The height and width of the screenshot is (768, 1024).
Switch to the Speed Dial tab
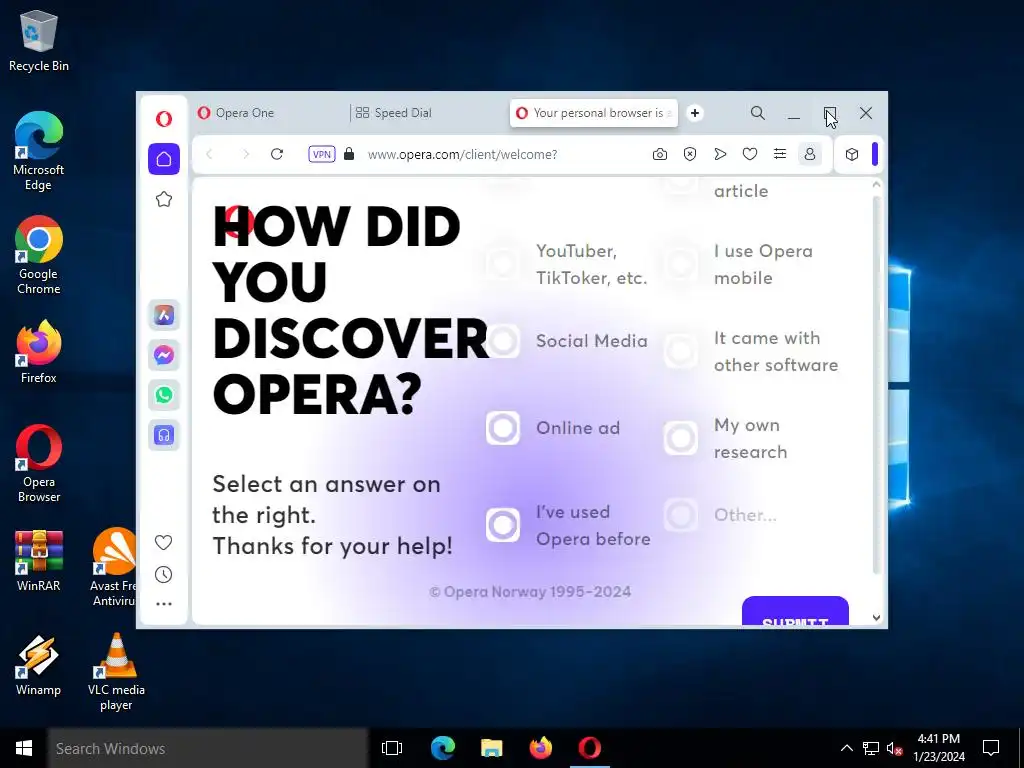(x=428, y=113)
